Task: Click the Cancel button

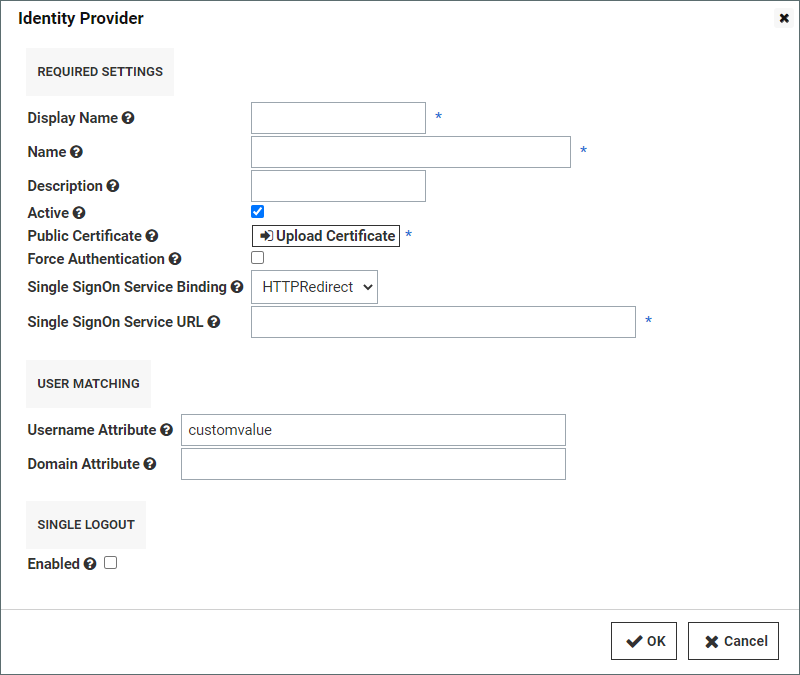Action: (733, 641)
